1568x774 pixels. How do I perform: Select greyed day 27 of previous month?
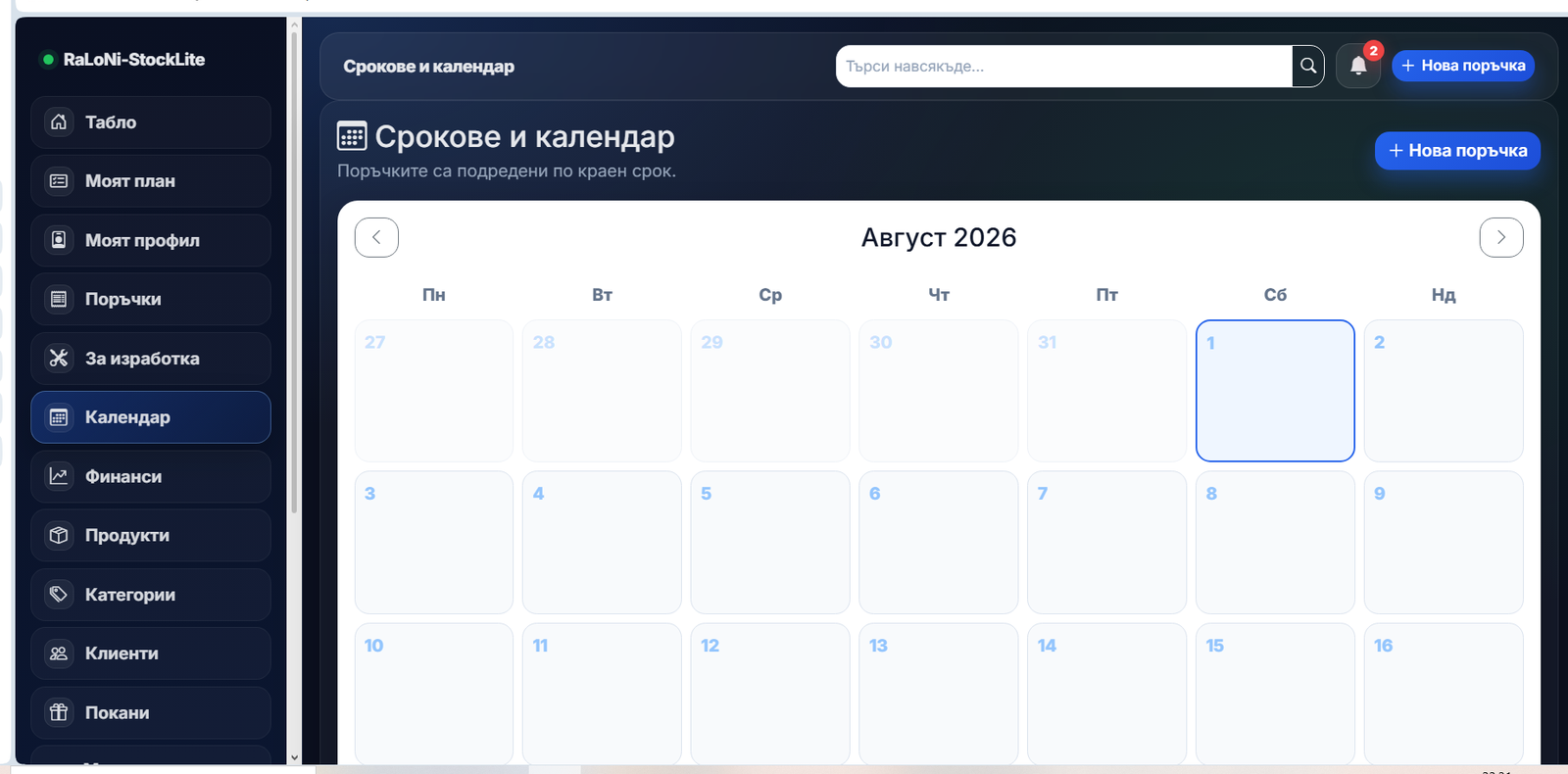pyautogui.click(x=434, y=391)
